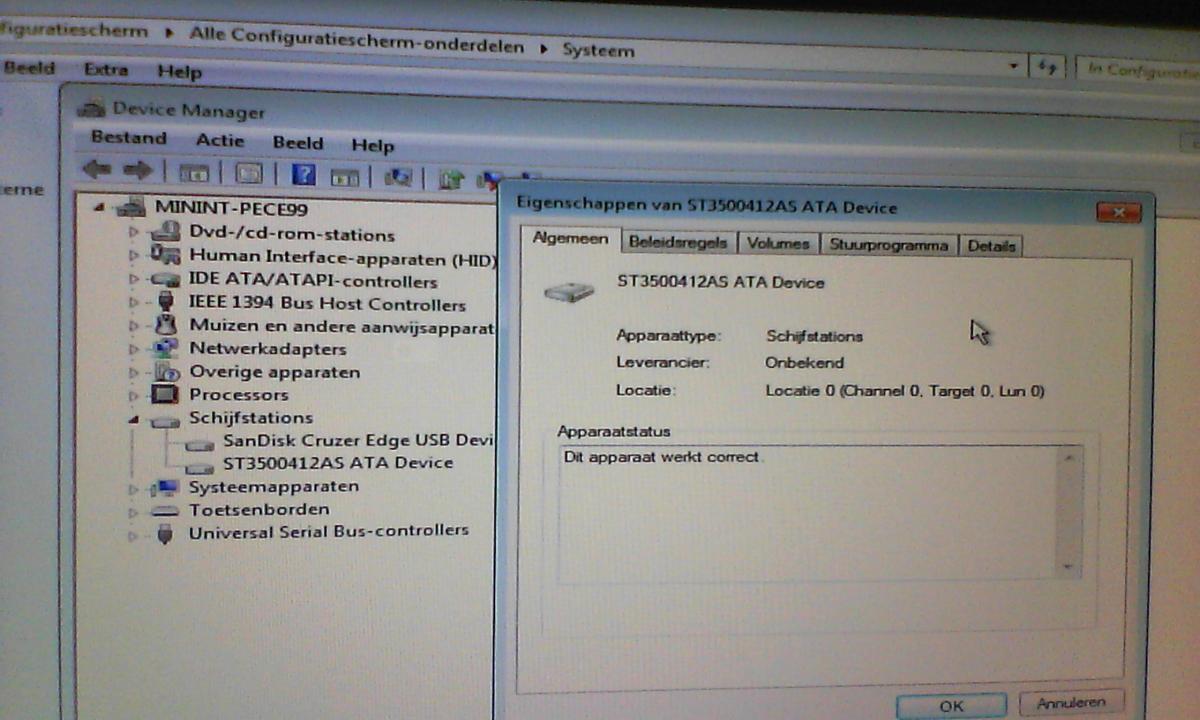Click the Netwerkadapters icon
1200x720 pixels.
pos(165,349)
